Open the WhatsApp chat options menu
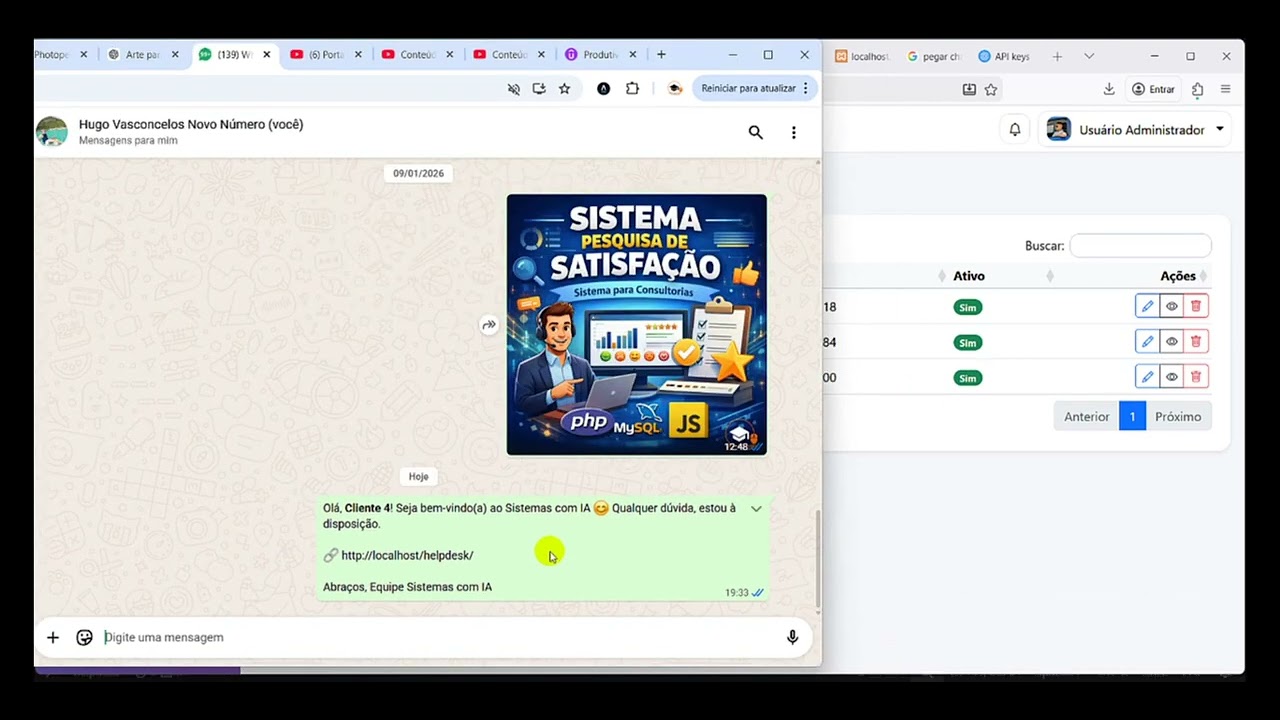The width and height of the screenshot is (1280, 720). (794, 132)
